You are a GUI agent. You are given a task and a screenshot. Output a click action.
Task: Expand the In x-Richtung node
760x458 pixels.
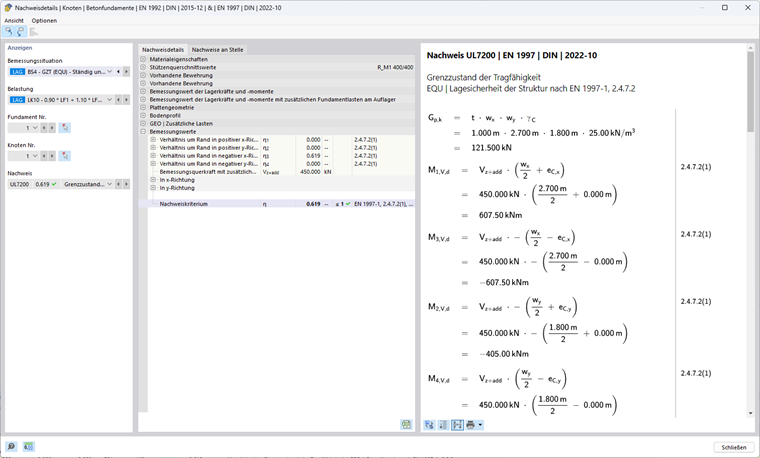[153, 180]
